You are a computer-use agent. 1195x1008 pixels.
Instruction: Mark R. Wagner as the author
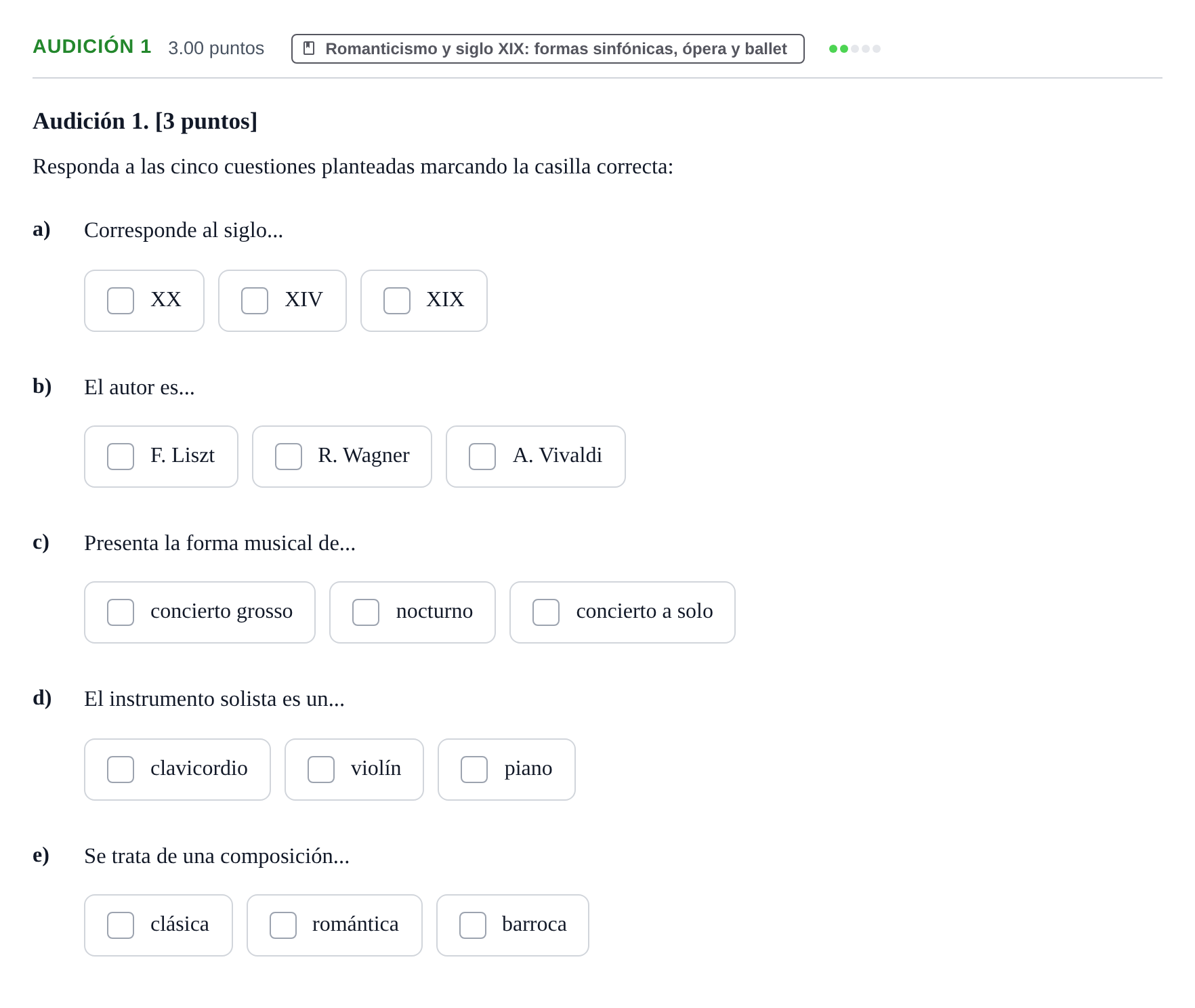click(x=289, y=457)
